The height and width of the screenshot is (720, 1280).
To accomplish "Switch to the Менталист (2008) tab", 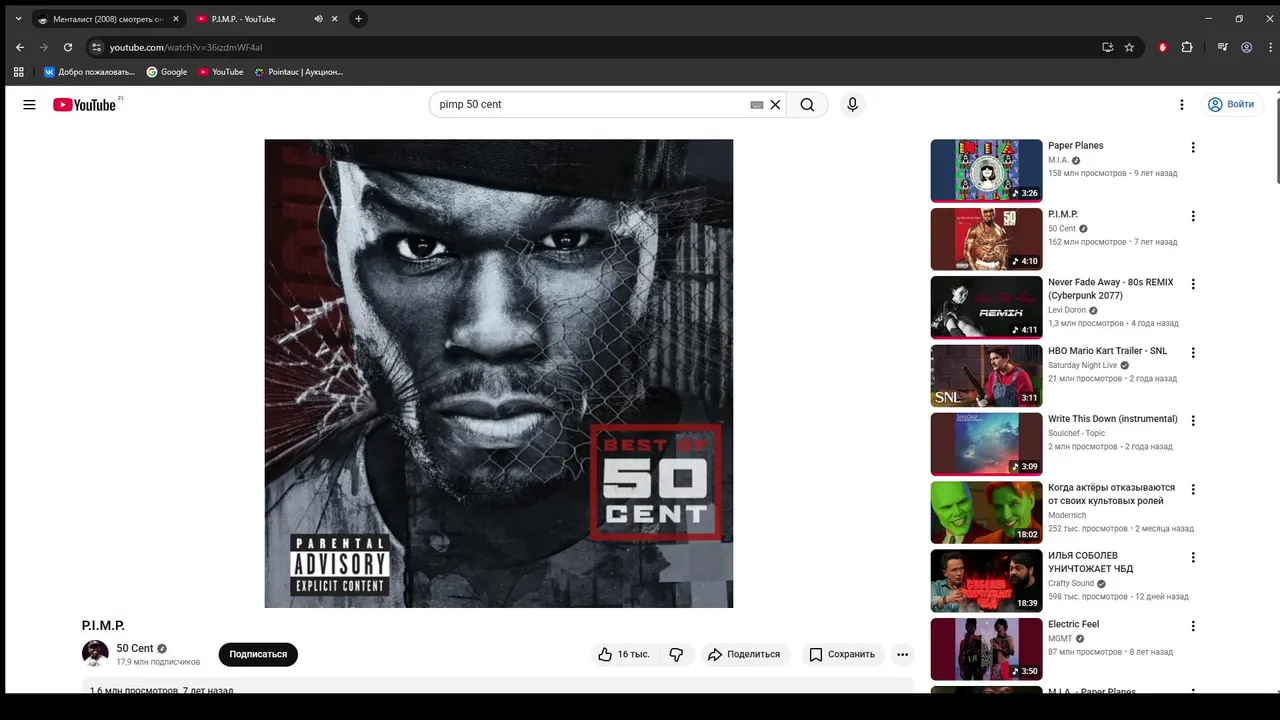I will [x=107, y=19].
